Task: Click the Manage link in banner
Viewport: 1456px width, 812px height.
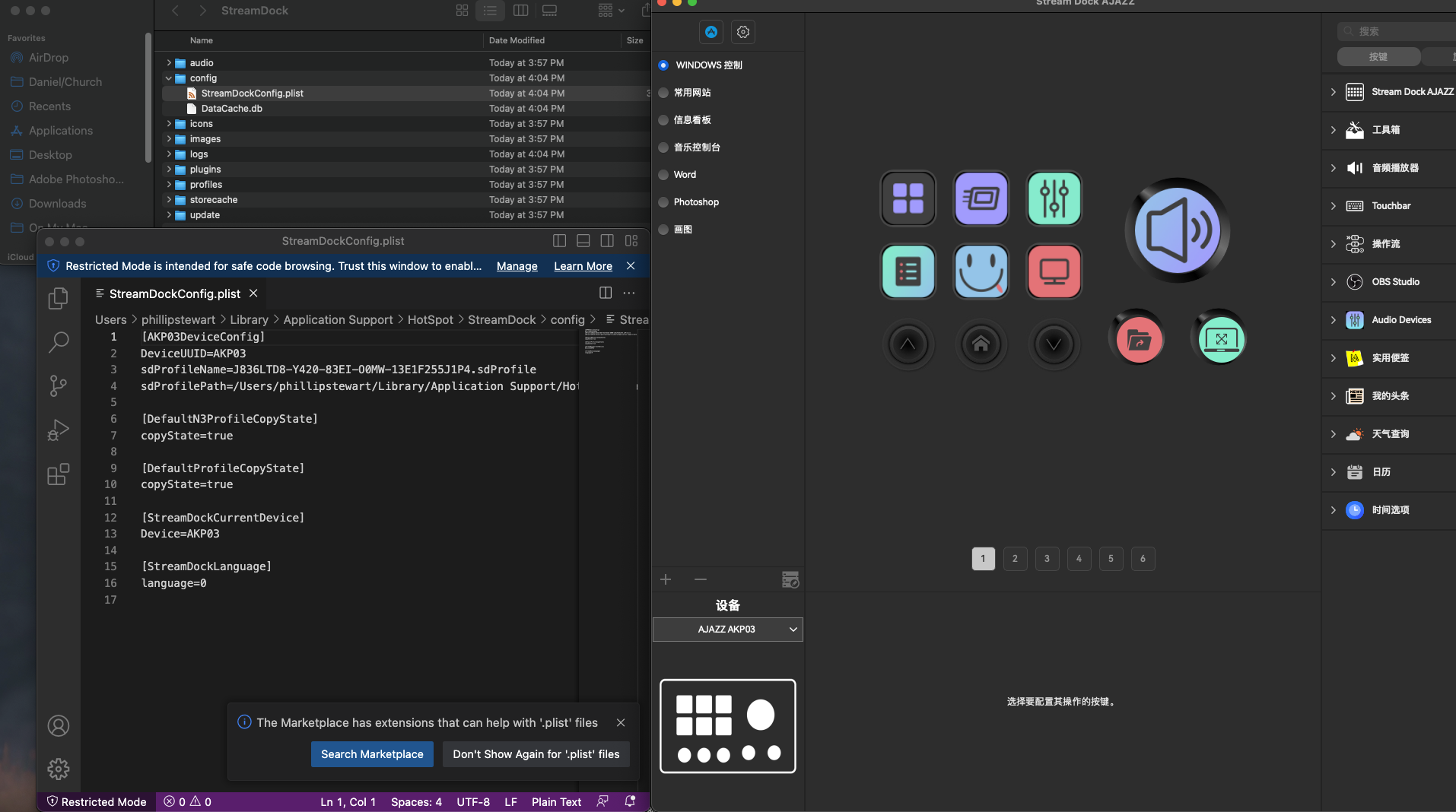Action: pyautogui.click(x=517, y=266)
